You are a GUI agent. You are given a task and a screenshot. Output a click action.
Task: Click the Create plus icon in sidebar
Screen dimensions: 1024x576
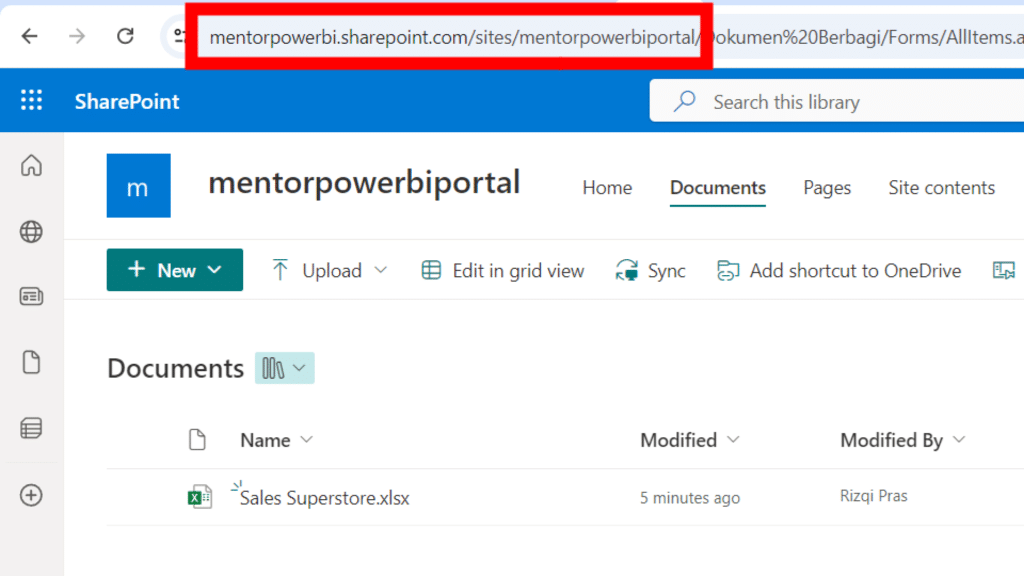pos(31,495)
